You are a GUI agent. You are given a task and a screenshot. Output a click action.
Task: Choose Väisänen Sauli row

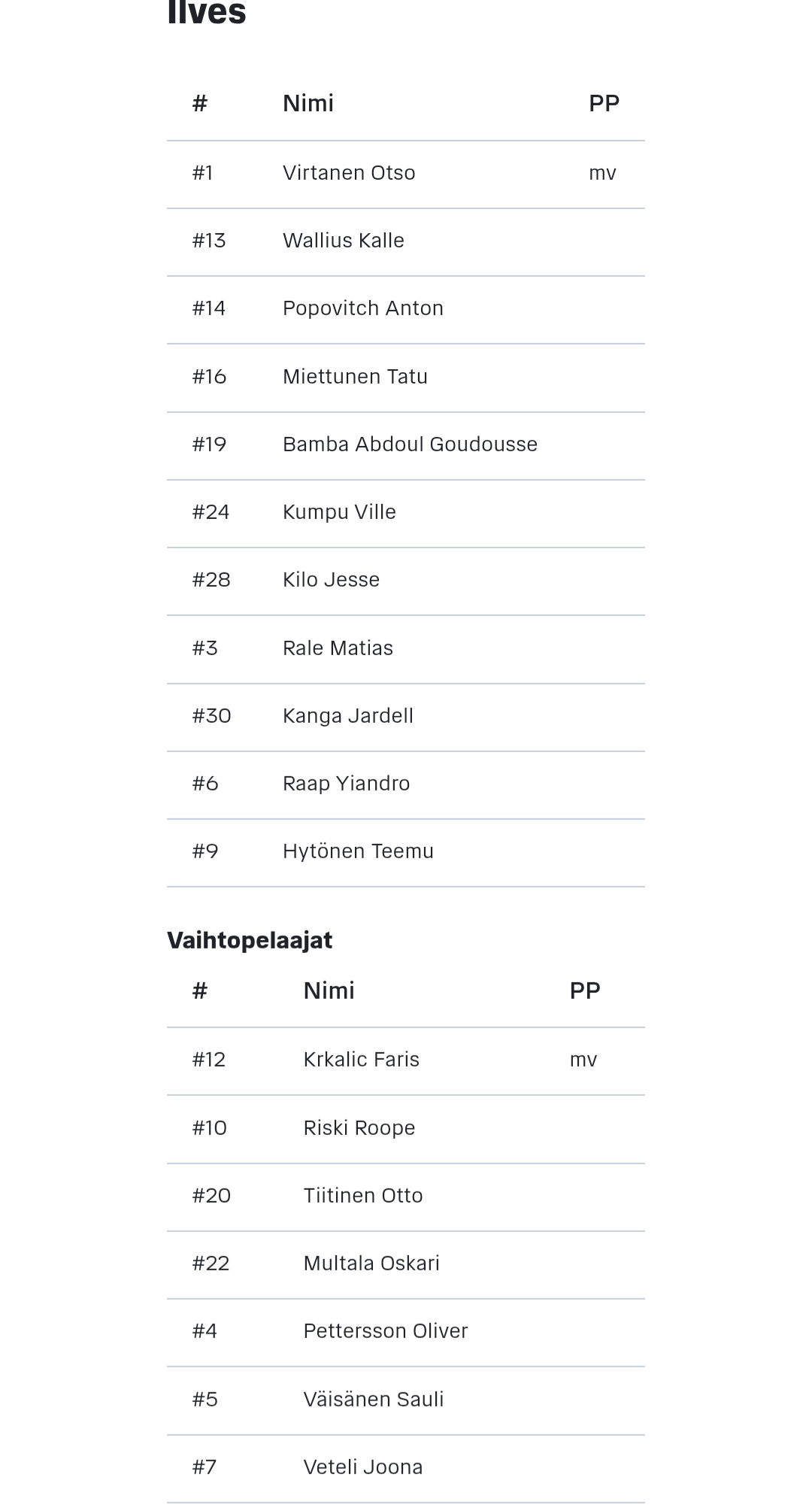tap(406, 1401)
